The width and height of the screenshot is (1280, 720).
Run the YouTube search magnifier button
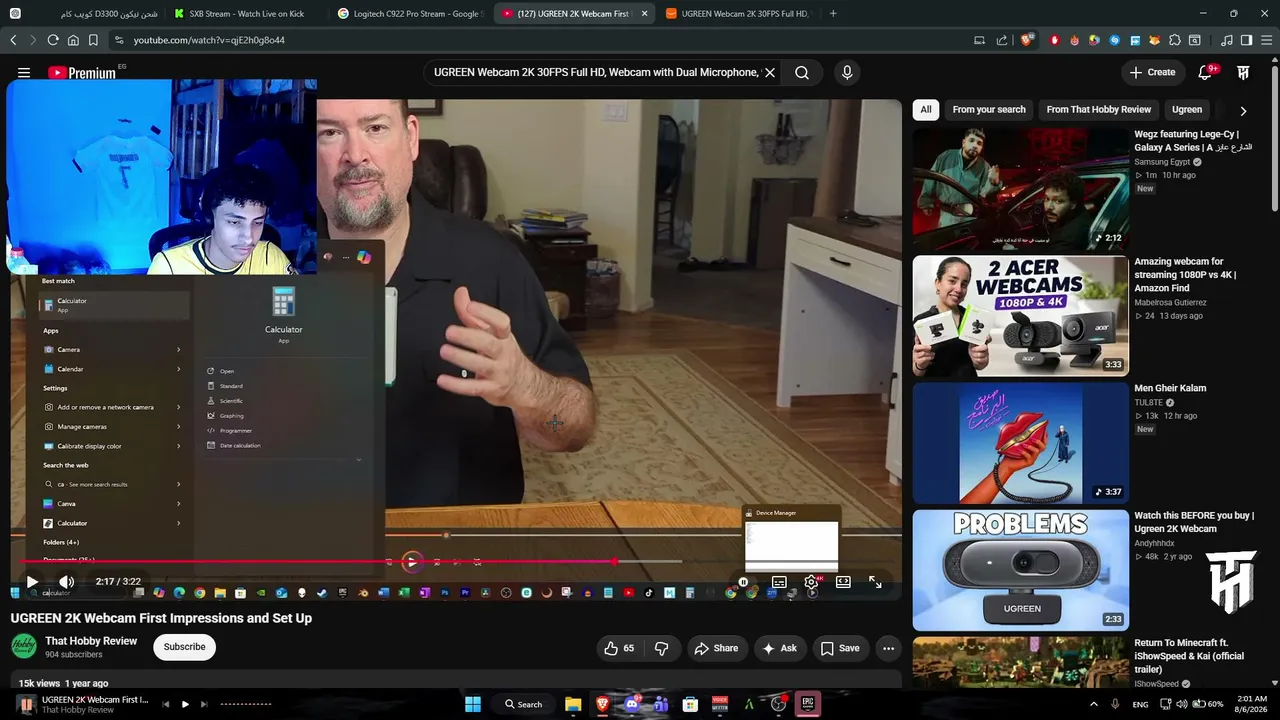coord(802,72)
